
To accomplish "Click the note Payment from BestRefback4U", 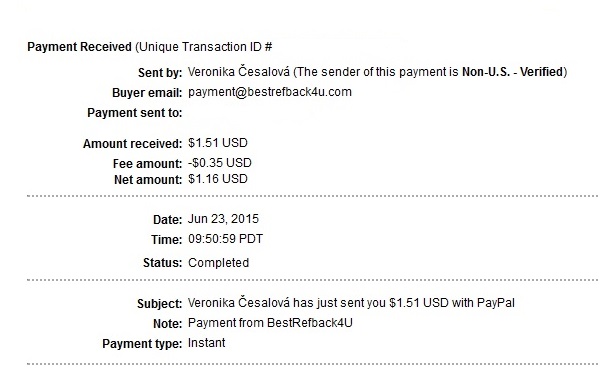I will pyautogui.click(x=270, y=323).
